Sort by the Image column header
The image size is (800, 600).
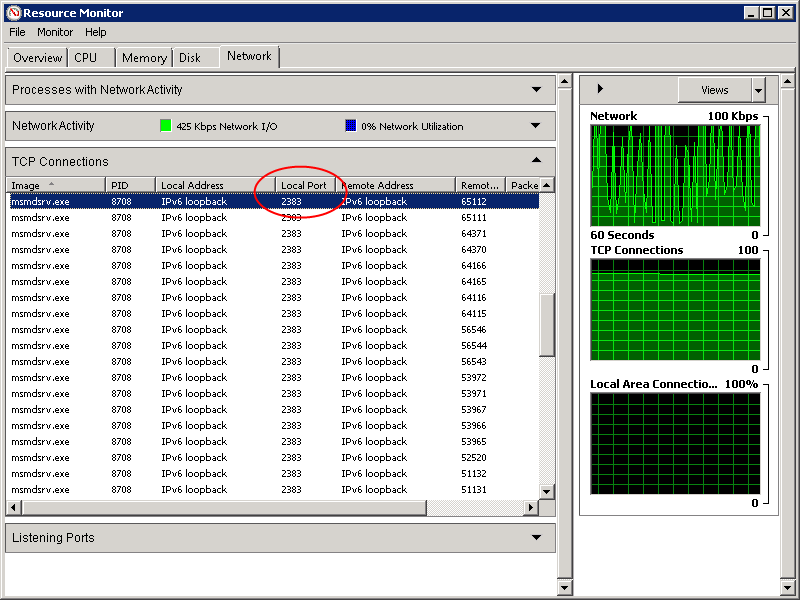pos(55,185)
